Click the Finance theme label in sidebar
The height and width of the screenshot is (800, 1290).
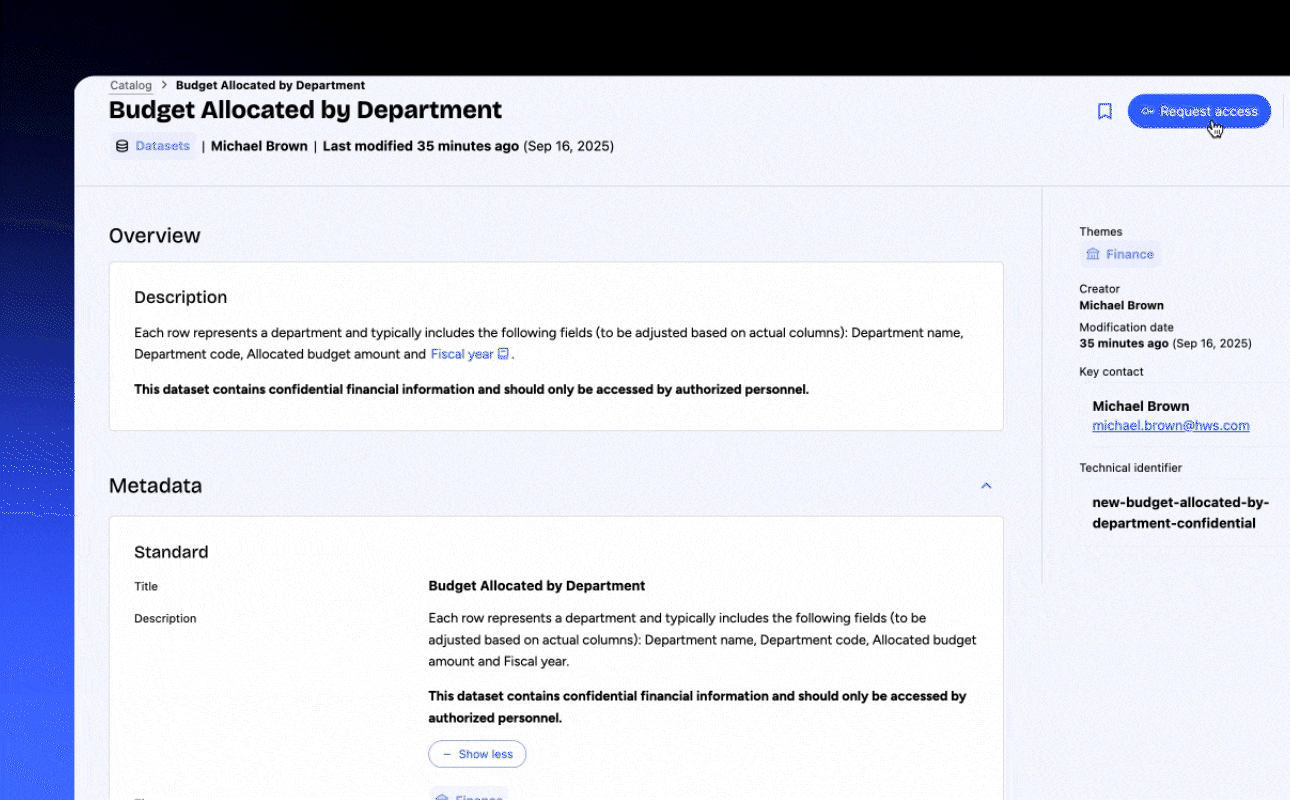click(1129, 255)
